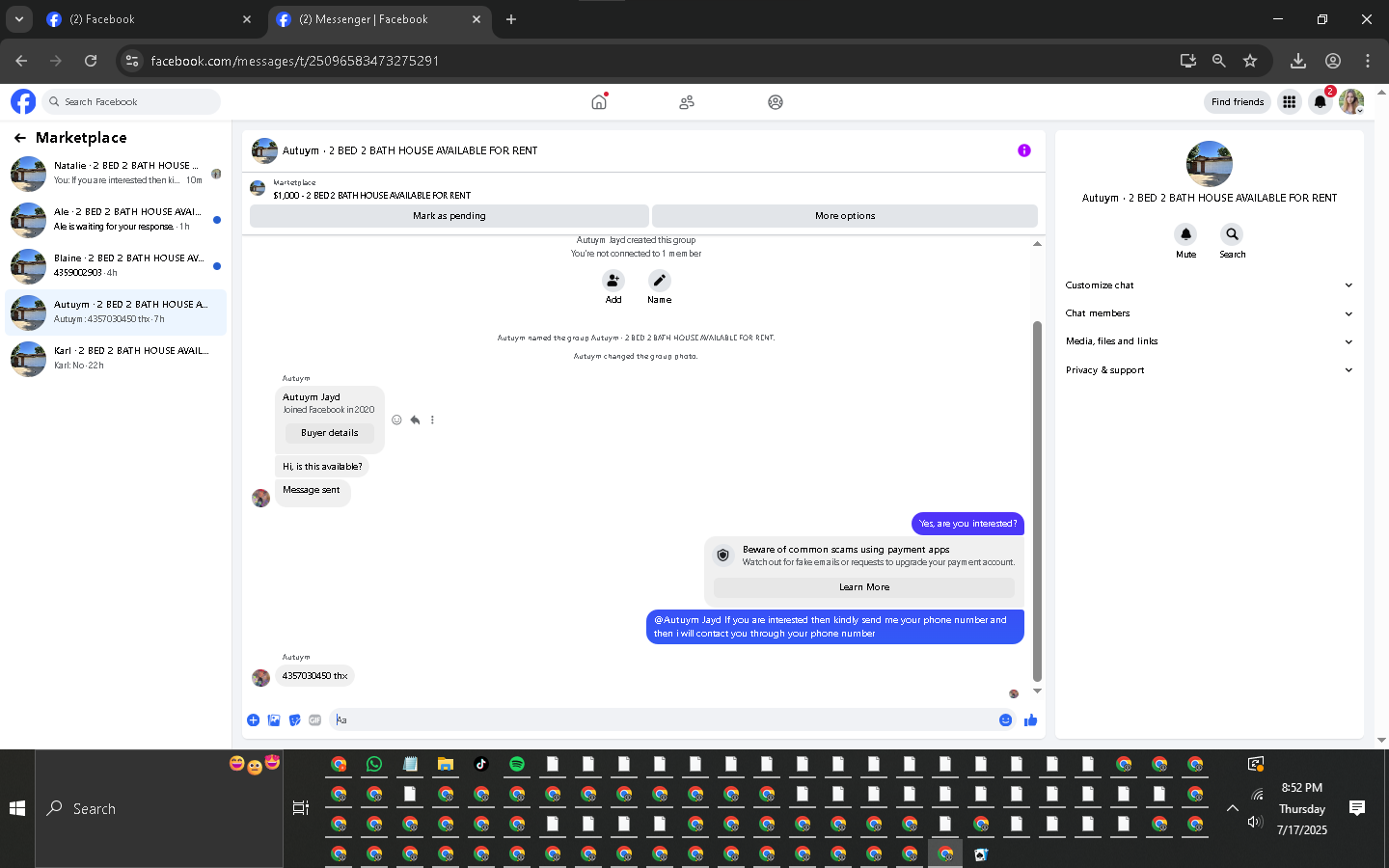
Task: Reply to the Autuym Jayd card message
Action: point(415,420)
